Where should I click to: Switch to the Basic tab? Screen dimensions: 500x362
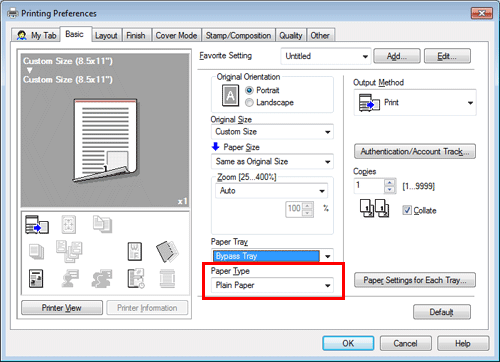[x=76, y=34]
